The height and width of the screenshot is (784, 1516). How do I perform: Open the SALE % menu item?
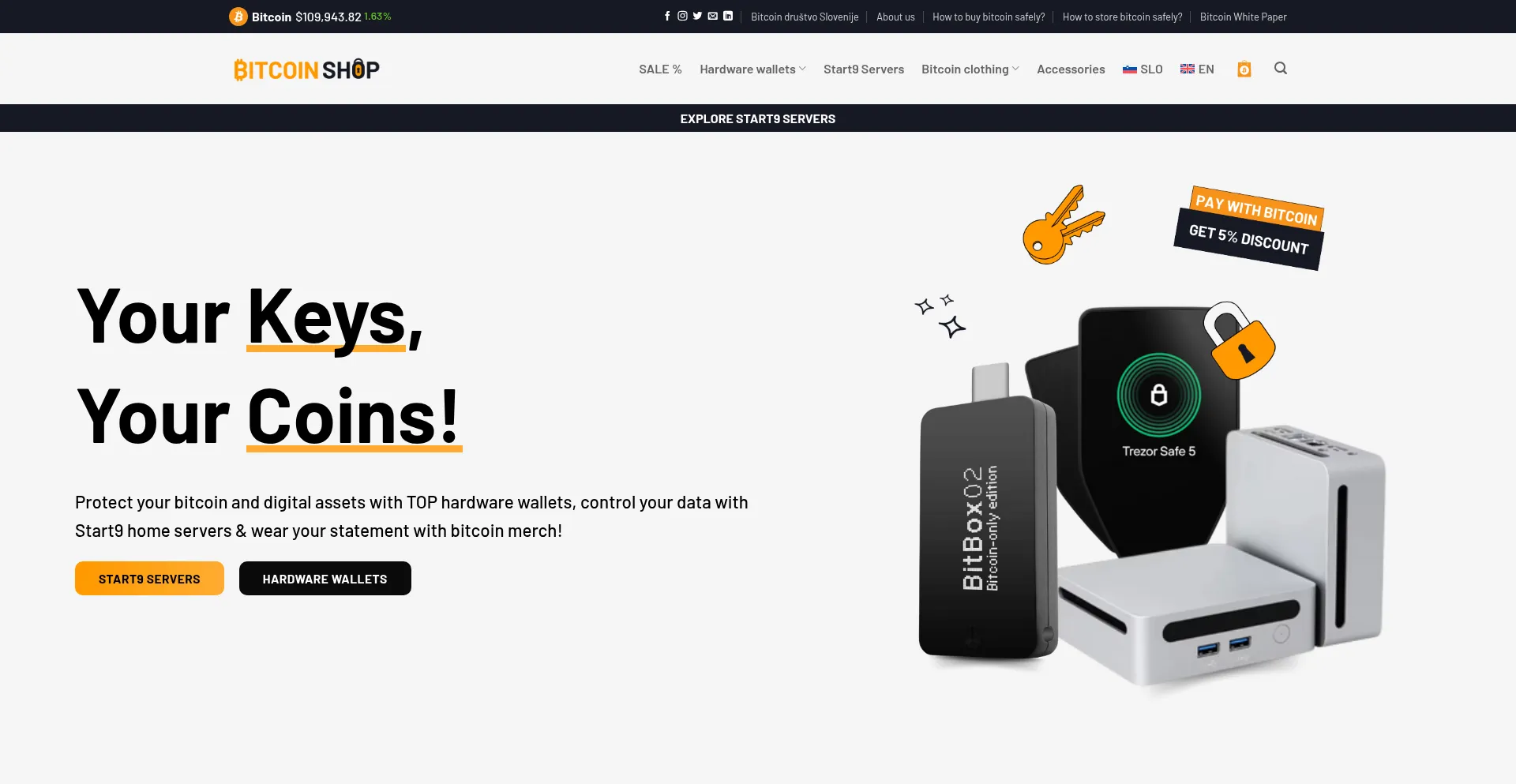point(660,69)
